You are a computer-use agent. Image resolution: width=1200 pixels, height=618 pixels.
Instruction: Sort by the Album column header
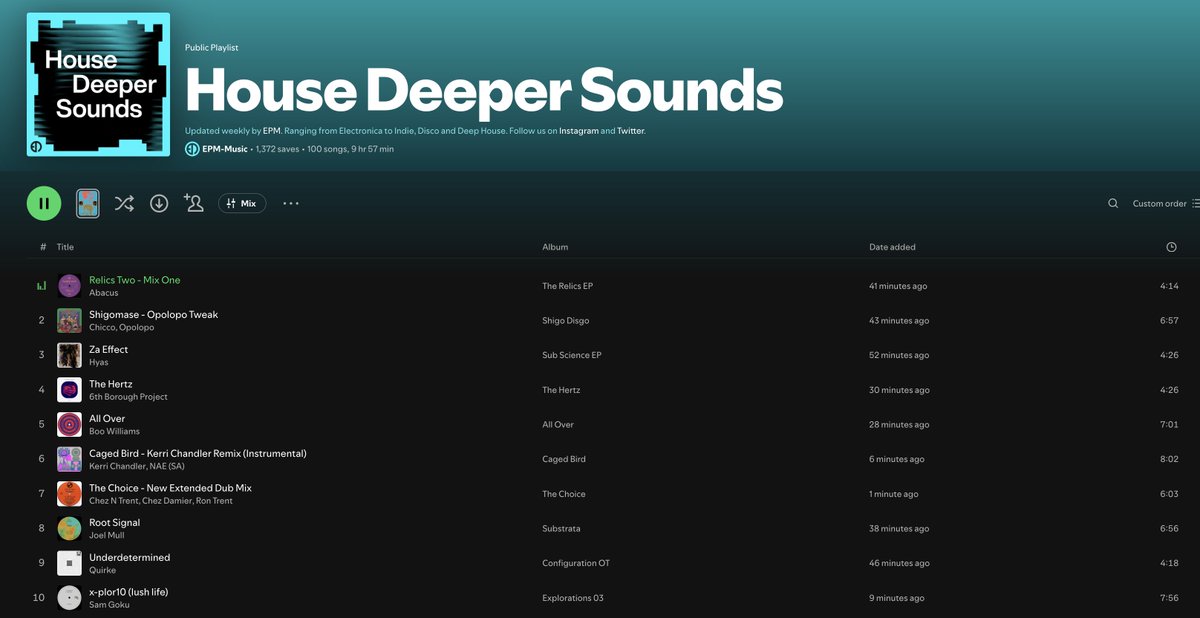tap(555, 247)
